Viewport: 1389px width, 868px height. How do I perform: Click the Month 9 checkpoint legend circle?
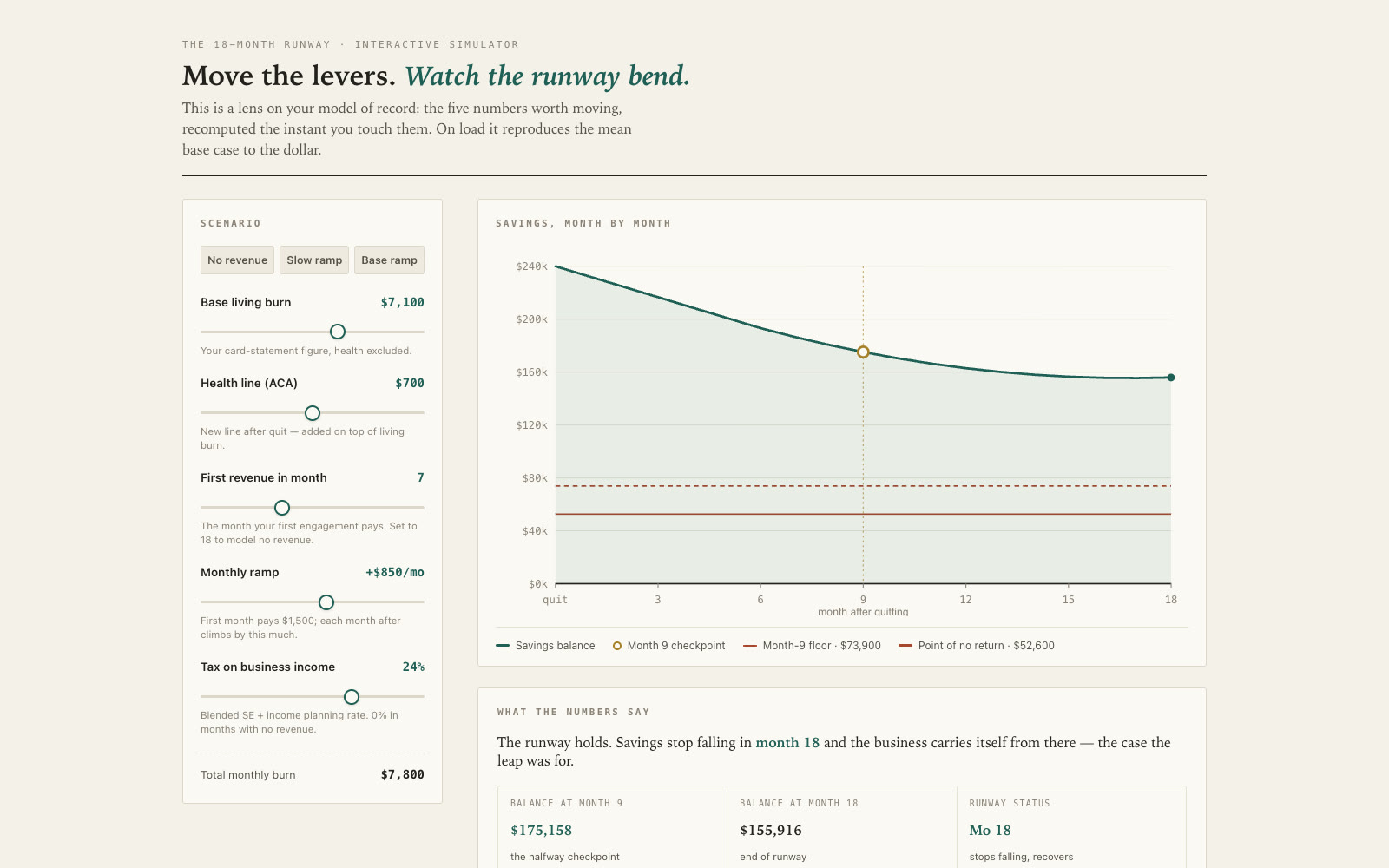click(617, 646)
